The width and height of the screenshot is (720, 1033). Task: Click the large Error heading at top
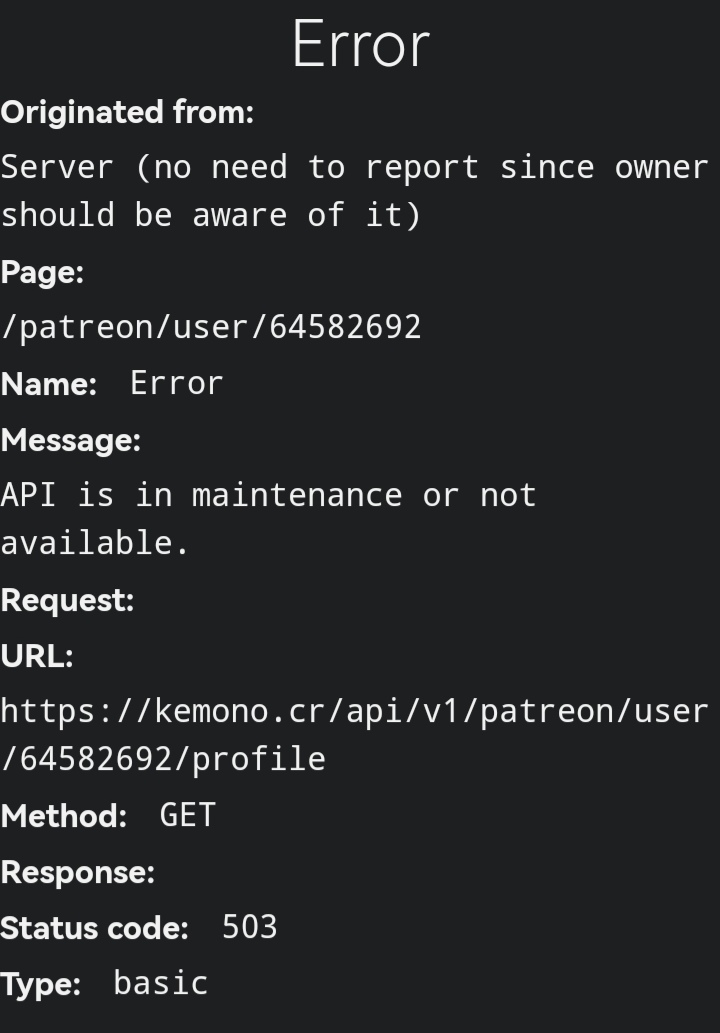coord(360,45)
